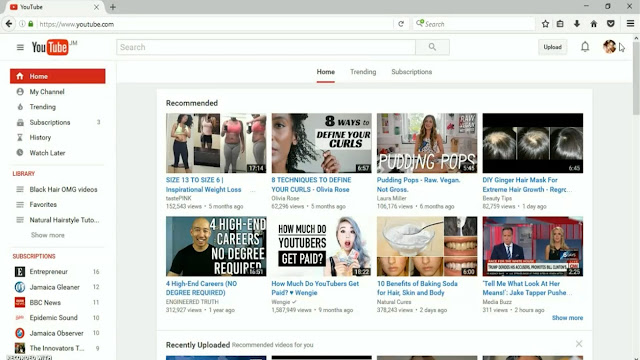Open the browser downloads arrow
Viewport: 640px width, 360px height.
tap(577, 24)
